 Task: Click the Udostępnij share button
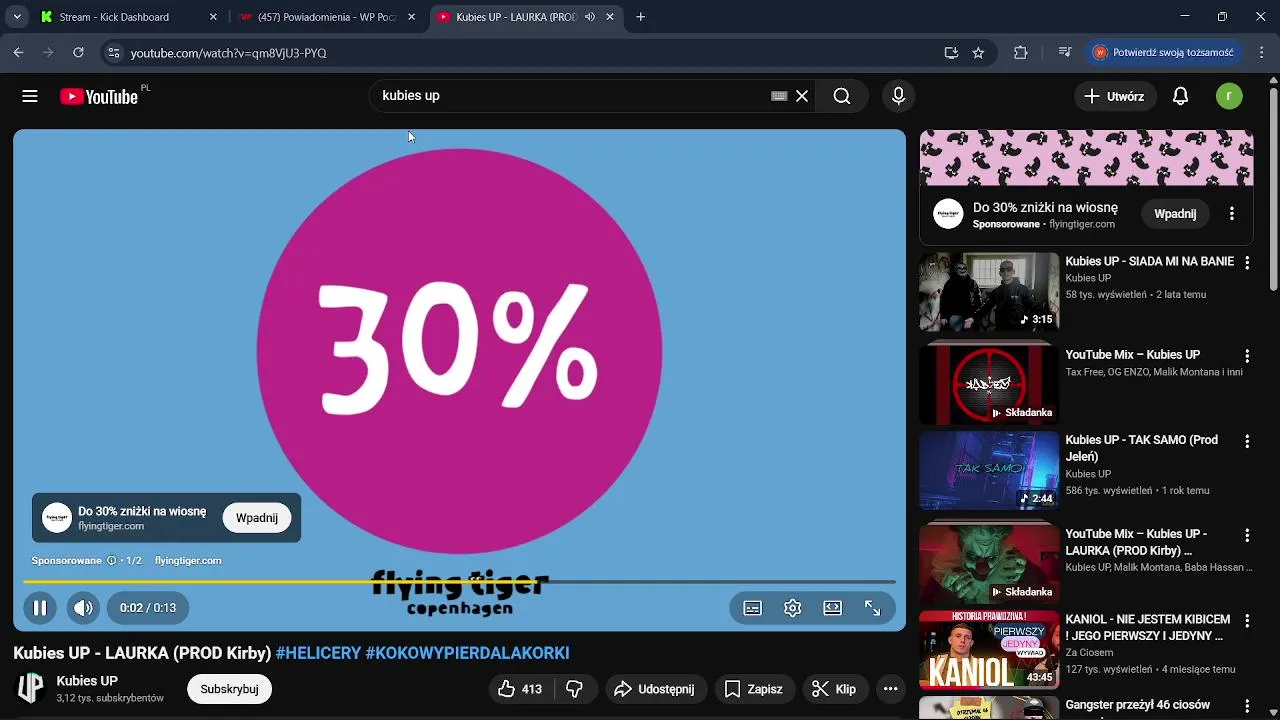coord(655,688)
